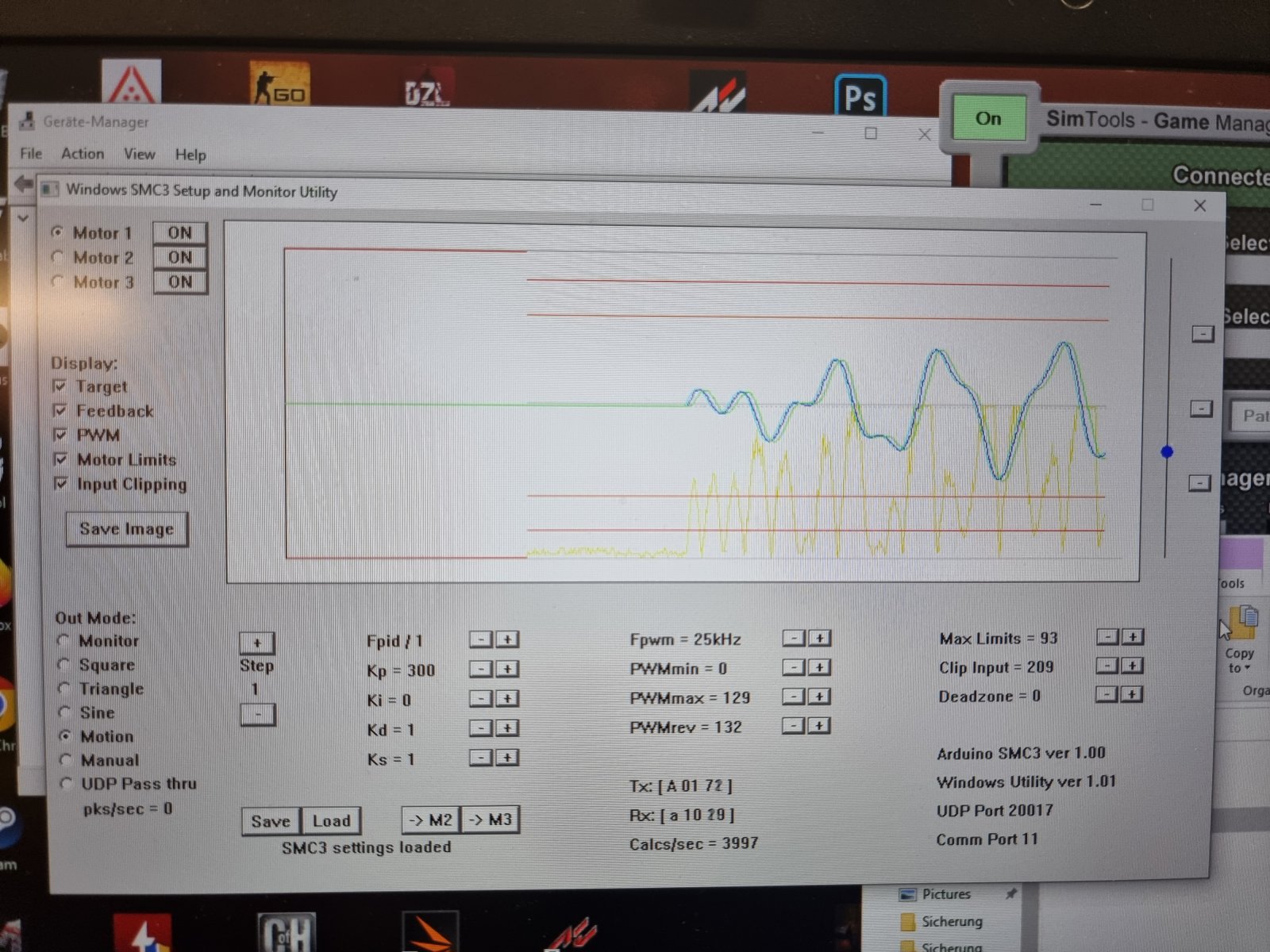Increase Max Limits with plus button
Image resolution: width=1270 pixels, height=952 pixels.
click(x=1133, y=636)
